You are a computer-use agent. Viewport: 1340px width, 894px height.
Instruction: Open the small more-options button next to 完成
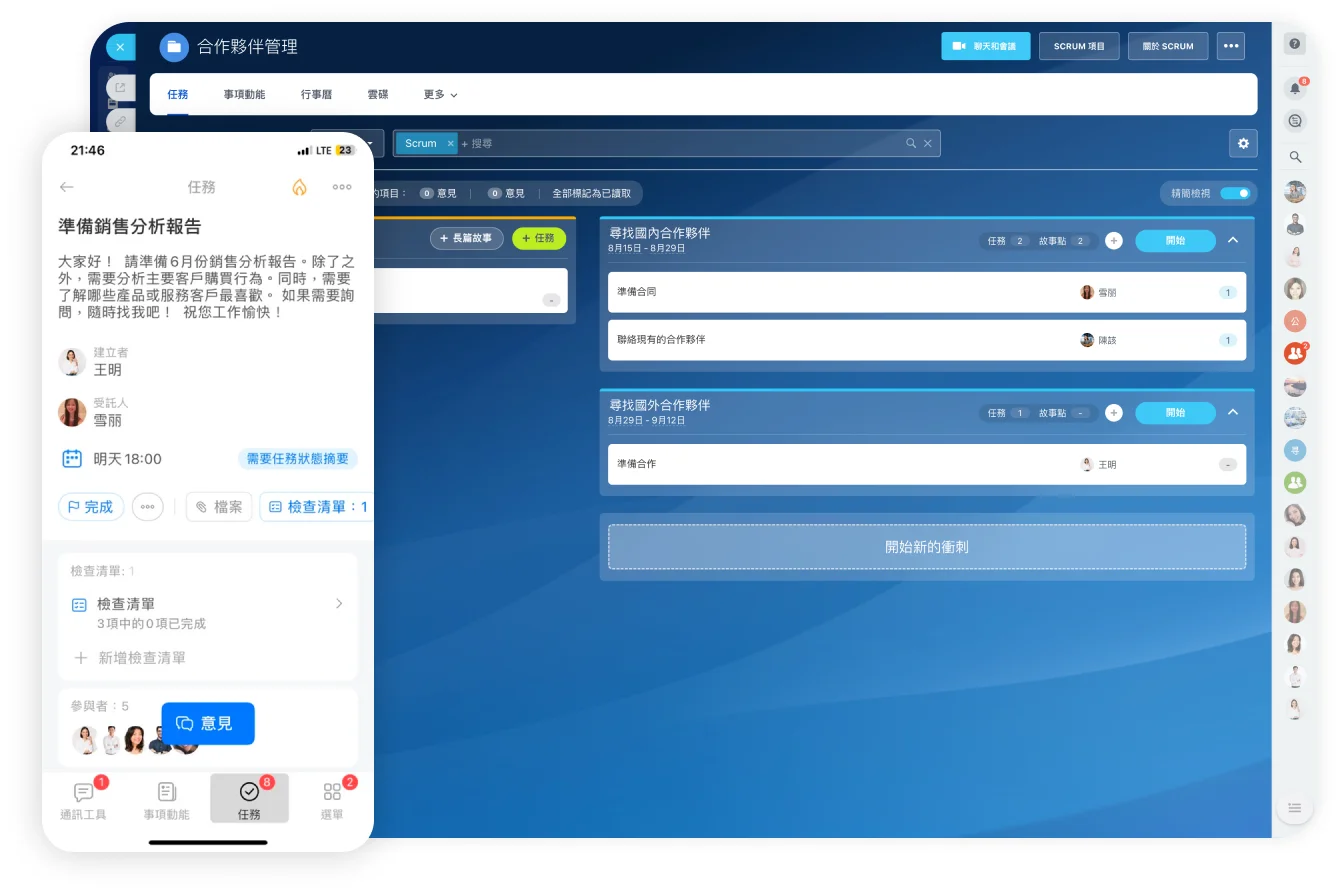pos(148,507)
